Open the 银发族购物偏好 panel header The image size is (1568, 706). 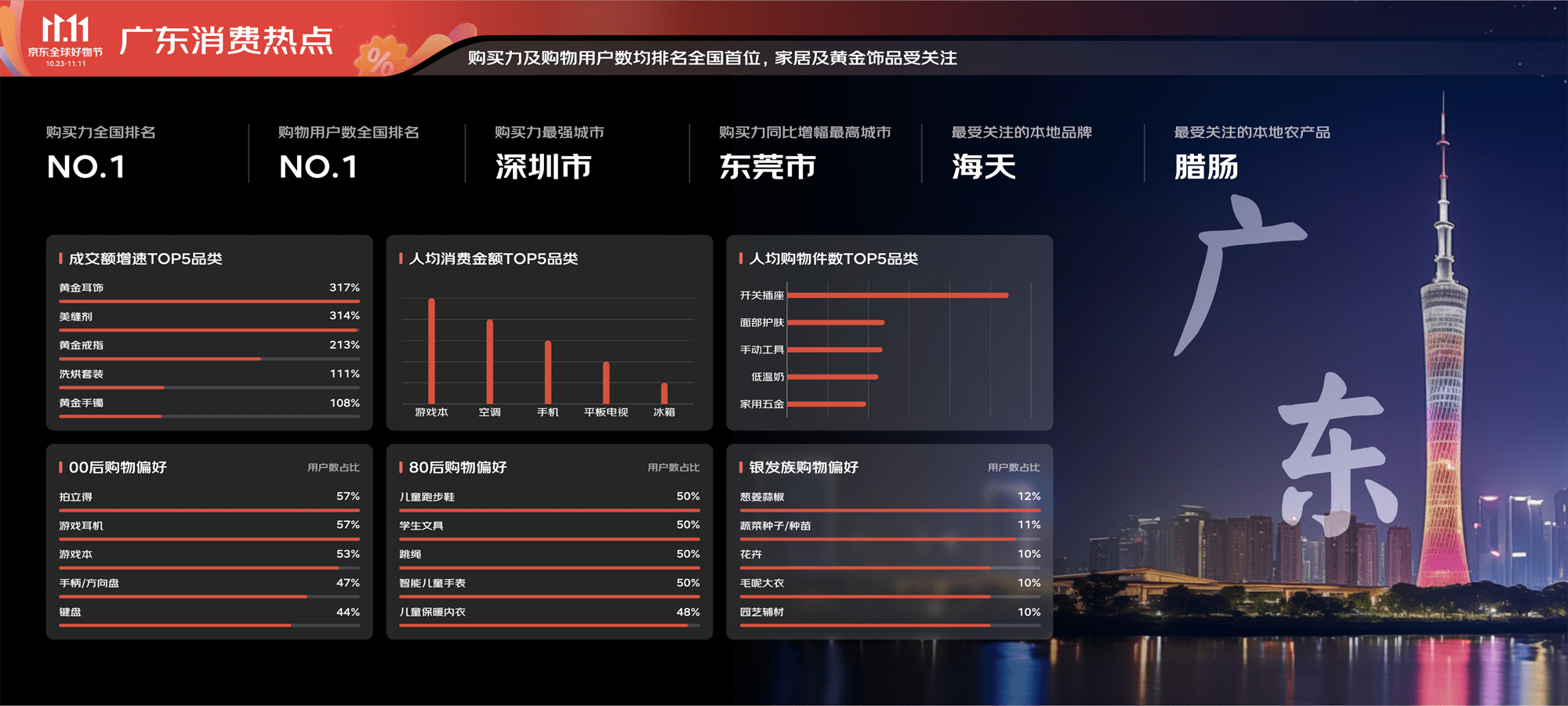804,468
